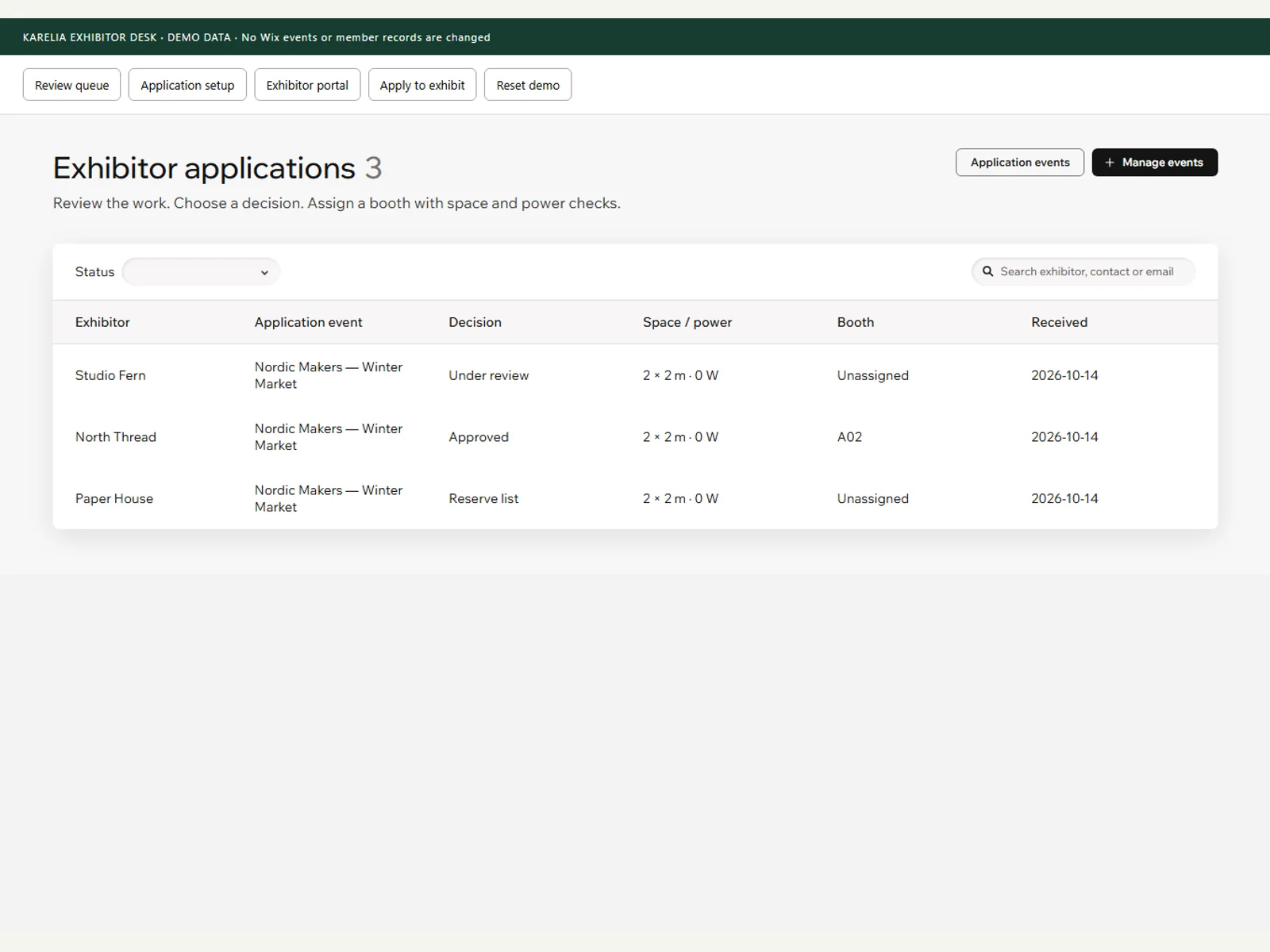Image resolution: width=1270 pixels, height=952 pixels.
Task: Open the Exhibitor portal view
Action: pyautogui.click(x=307, y=85)
